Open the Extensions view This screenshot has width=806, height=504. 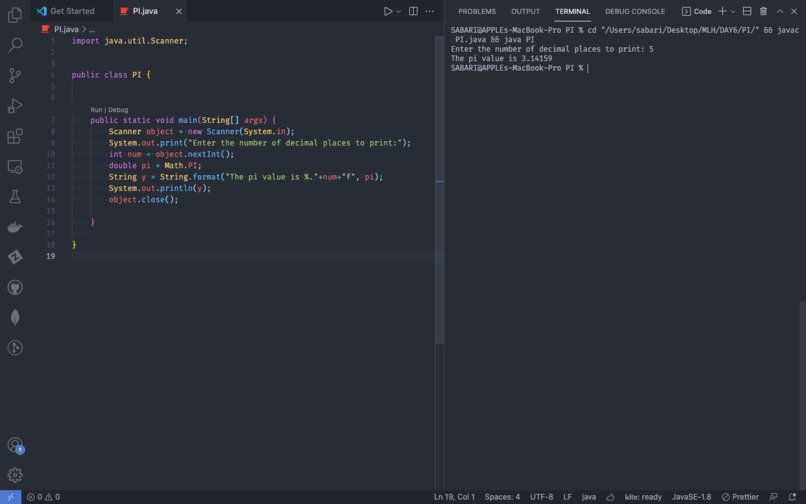(15, 136)
